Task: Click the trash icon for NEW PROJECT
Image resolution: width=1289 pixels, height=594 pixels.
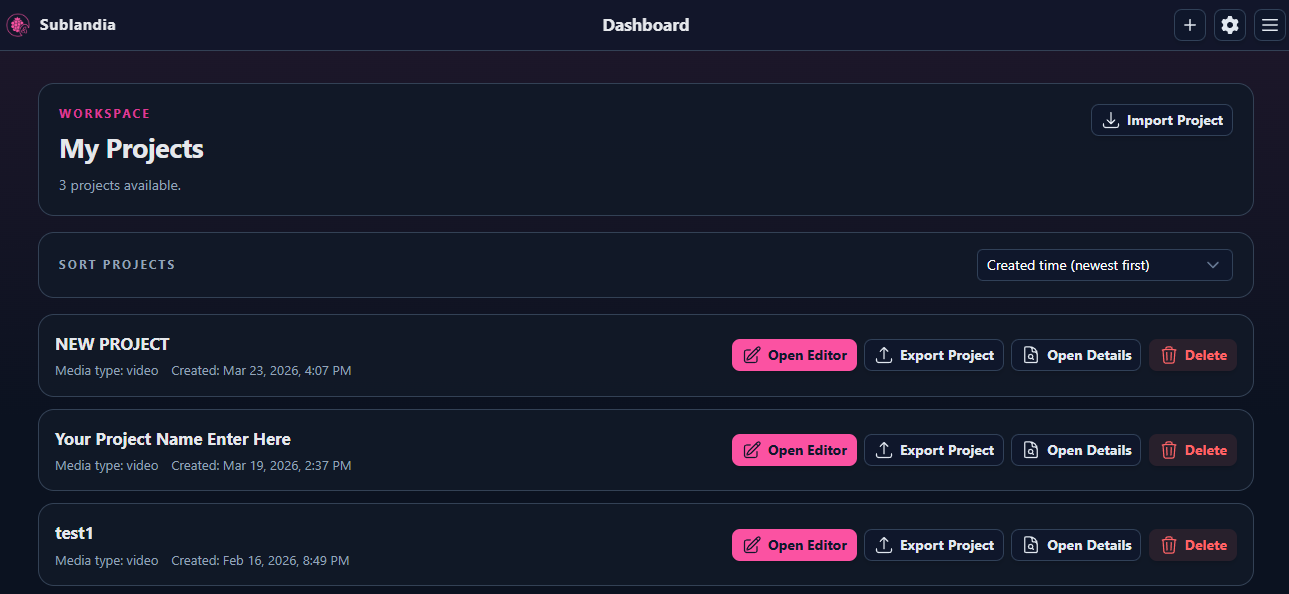Action: tap(1168, 355)
